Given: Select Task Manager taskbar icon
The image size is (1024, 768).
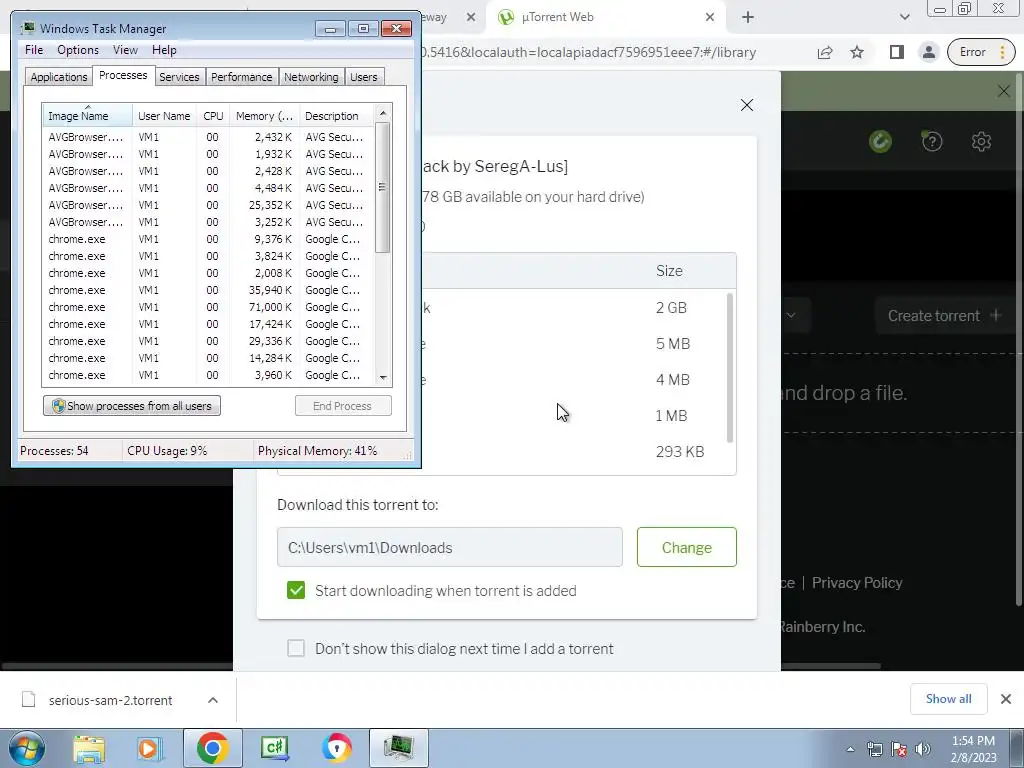Looking at the screenshot, I should (x=399, y=748).
